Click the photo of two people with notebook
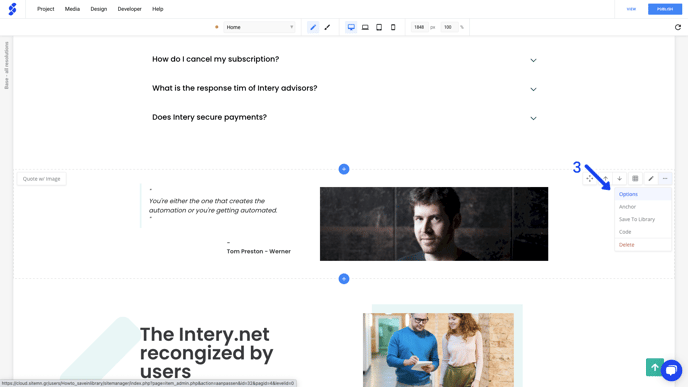Viewport: 688px width, 387px height. [x=438, y=350]
